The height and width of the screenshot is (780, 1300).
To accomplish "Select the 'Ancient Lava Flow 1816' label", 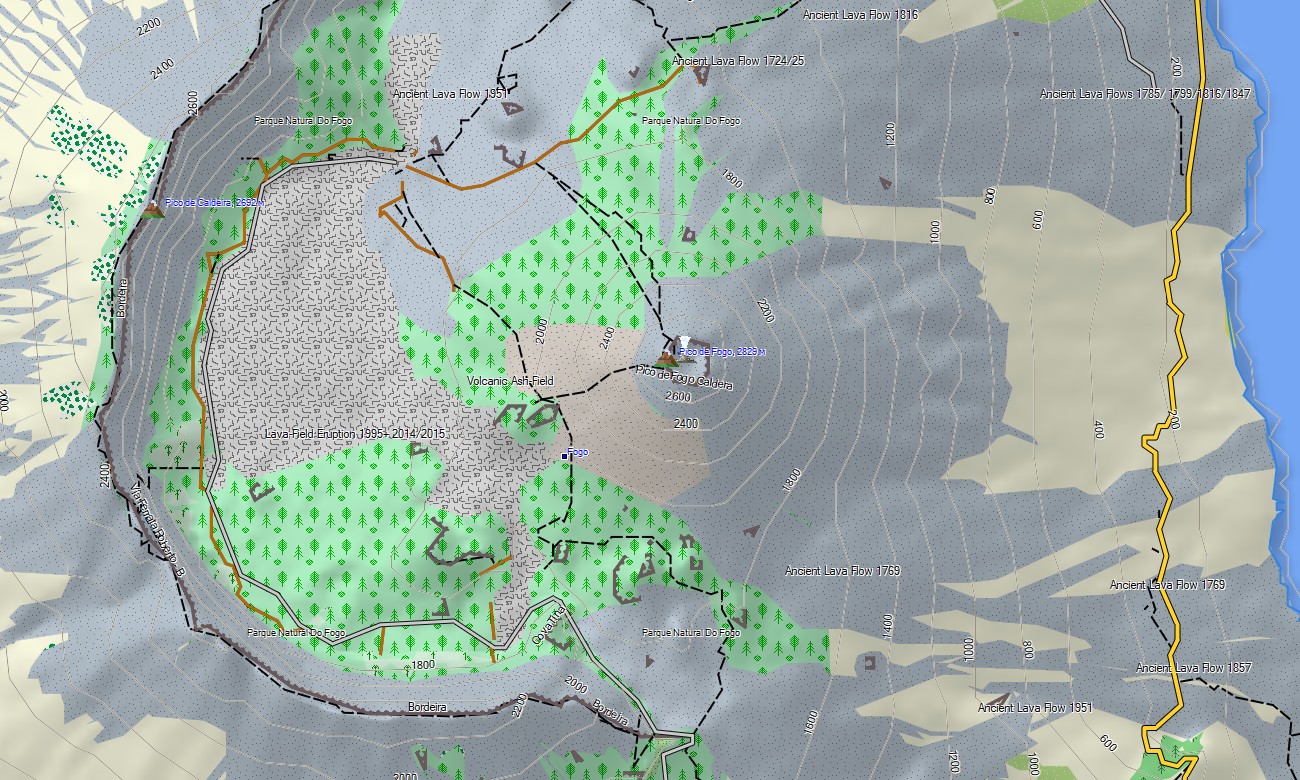I will coord(860,15).
